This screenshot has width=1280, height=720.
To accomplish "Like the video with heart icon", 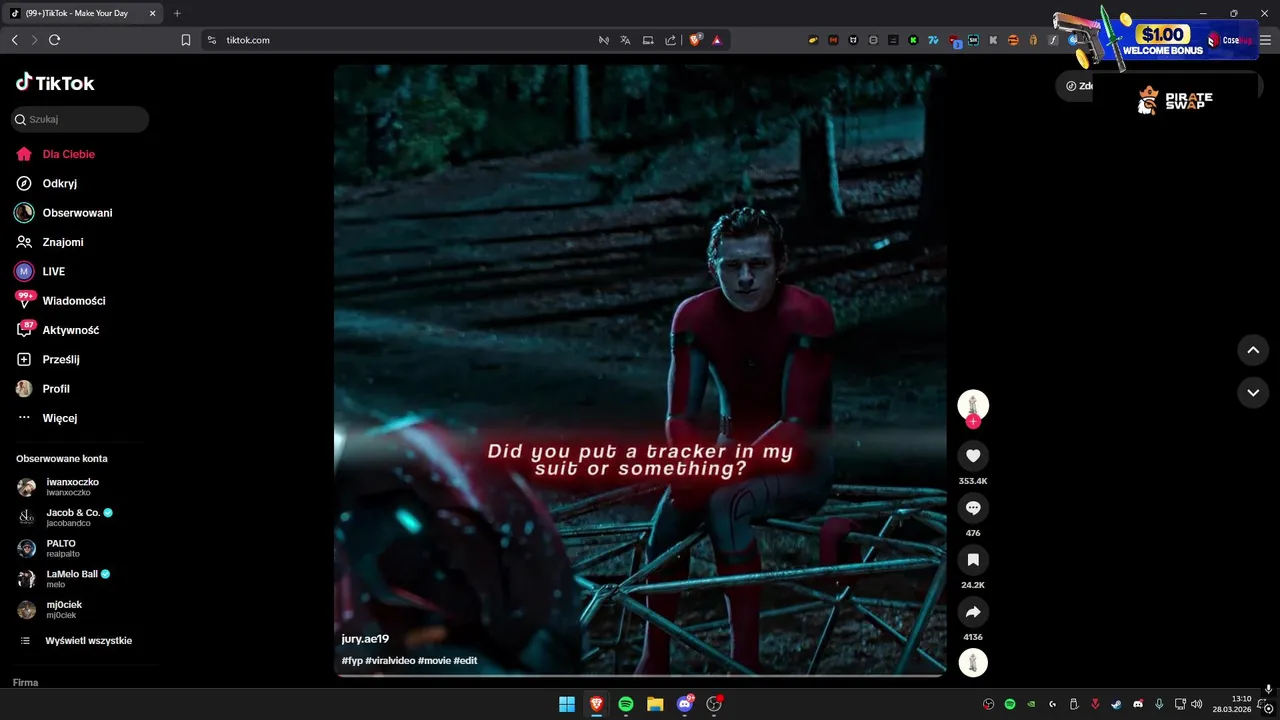I will [x=973, y=456].
